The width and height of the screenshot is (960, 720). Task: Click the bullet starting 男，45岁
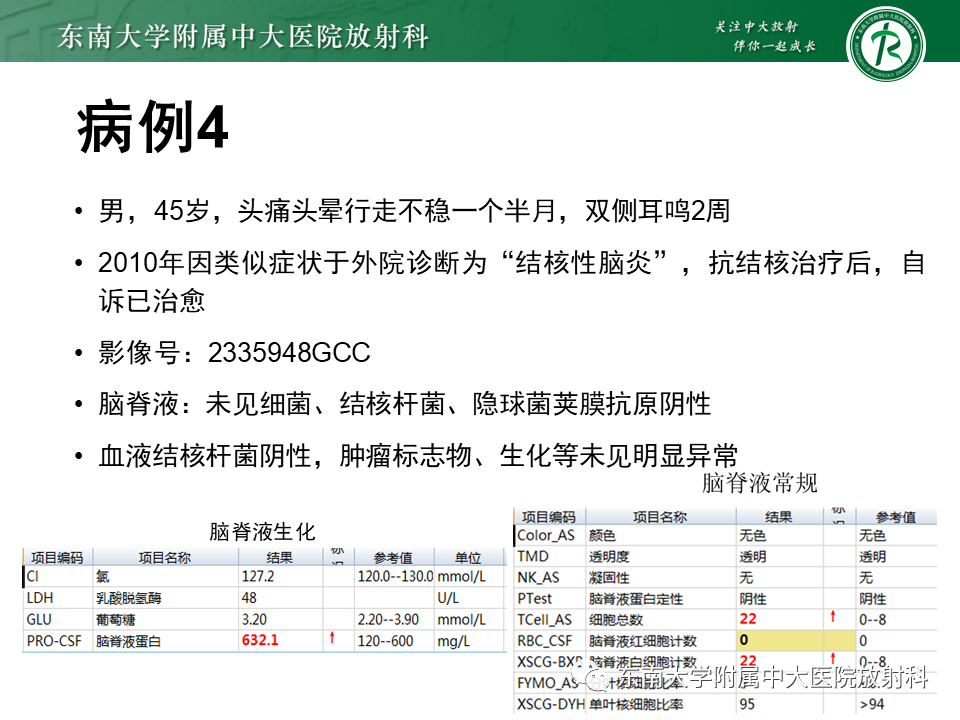414,211
